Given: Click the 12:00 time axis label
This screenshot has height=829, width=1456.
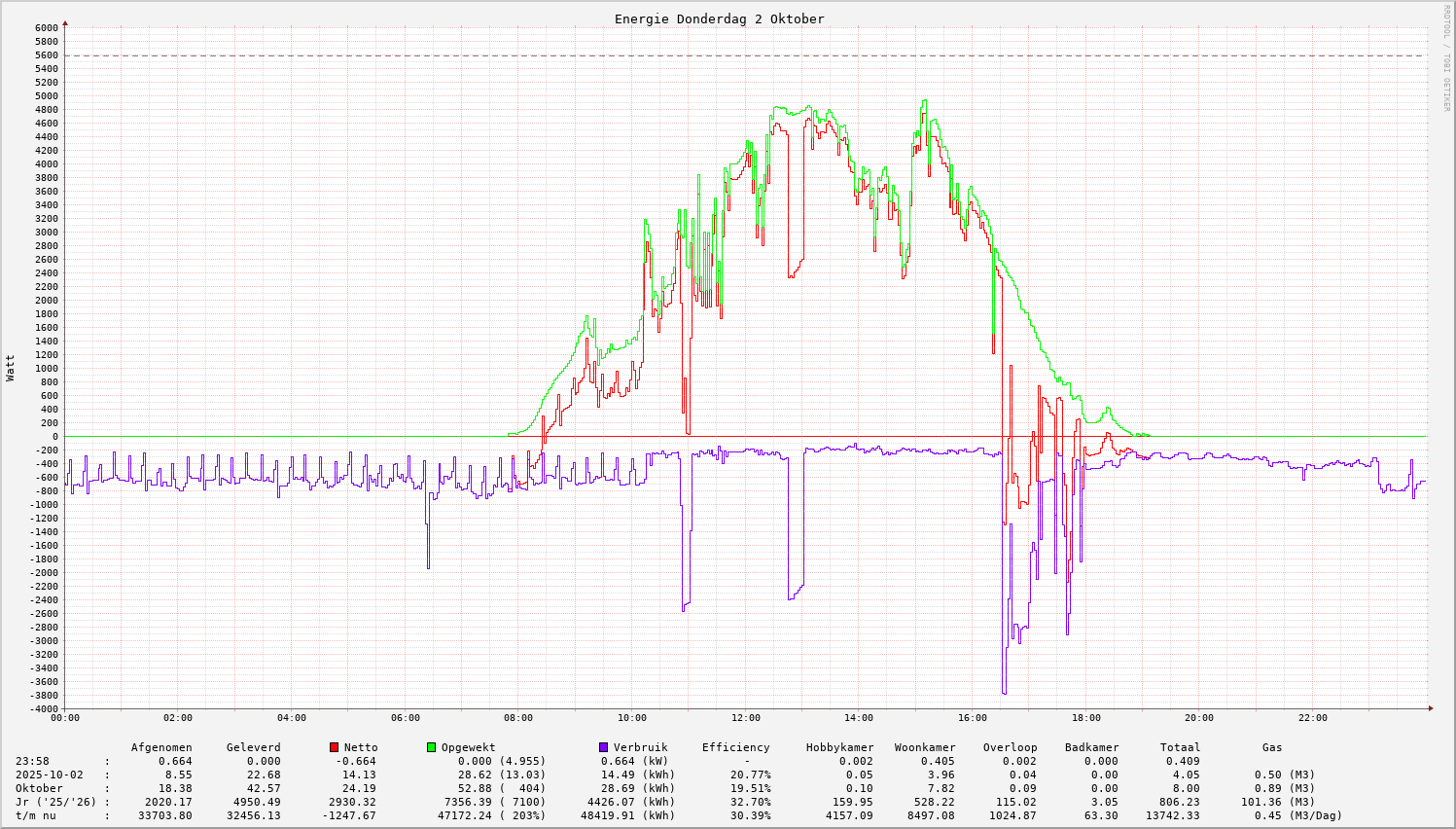Looking at the screenshot, I should point(745,718).
